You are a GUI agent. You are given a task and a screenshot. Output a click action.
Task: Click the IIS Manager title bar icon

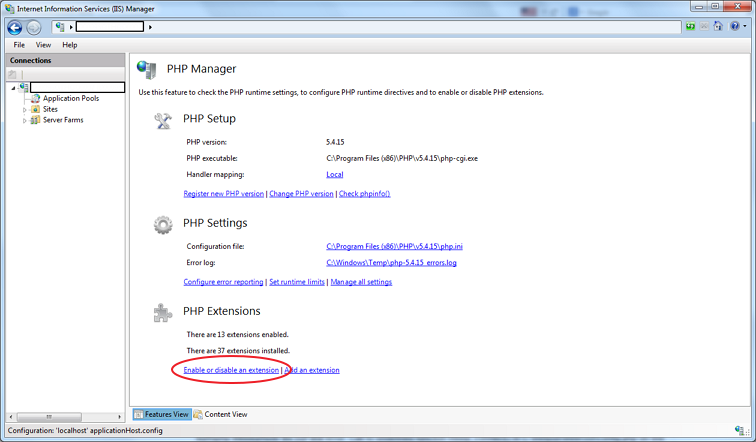[10, 9]
